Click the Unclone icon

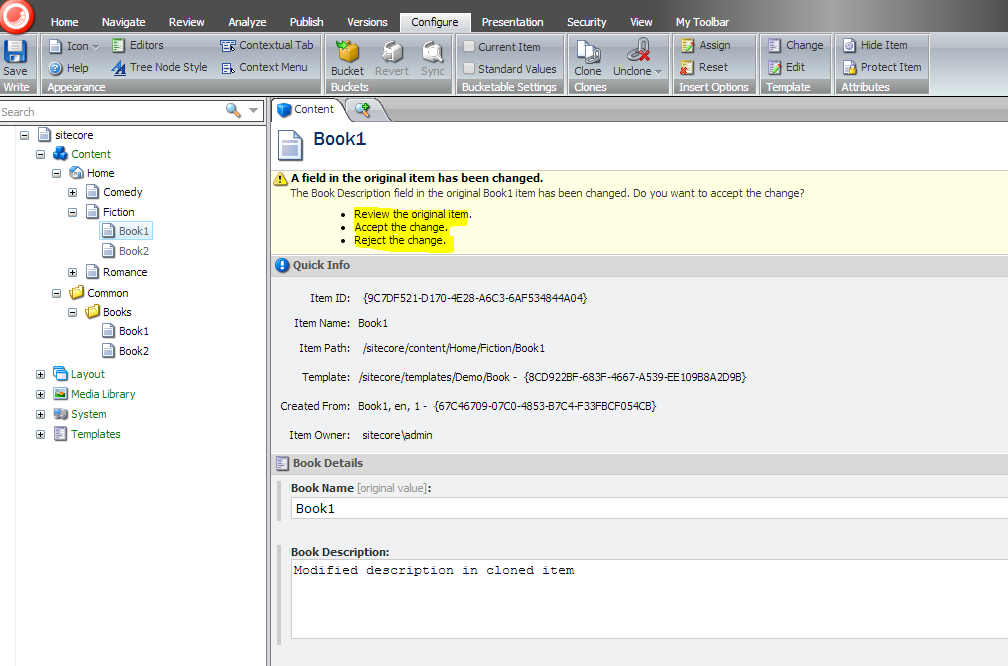point(638,51)
